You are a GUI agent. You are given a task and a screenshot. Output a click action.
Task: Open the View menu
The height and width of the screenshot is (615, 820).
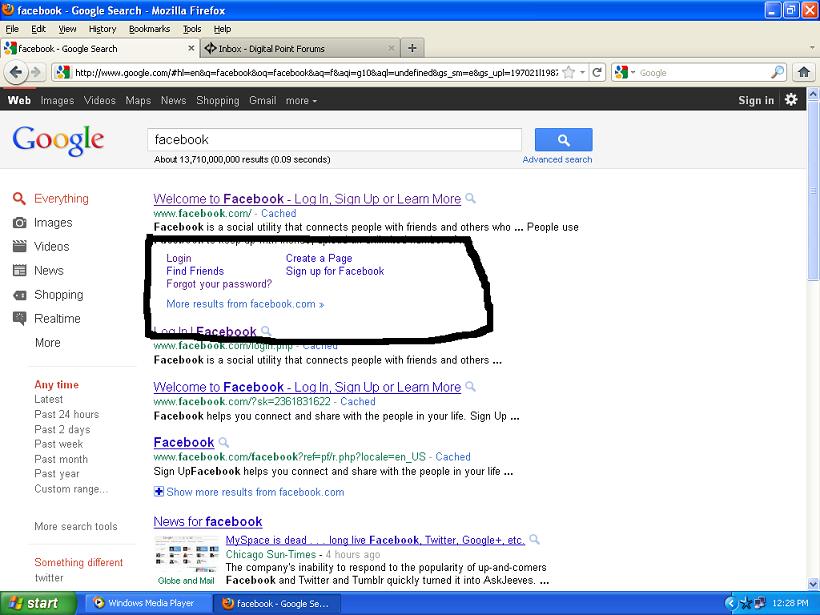(x=67, y=29)
